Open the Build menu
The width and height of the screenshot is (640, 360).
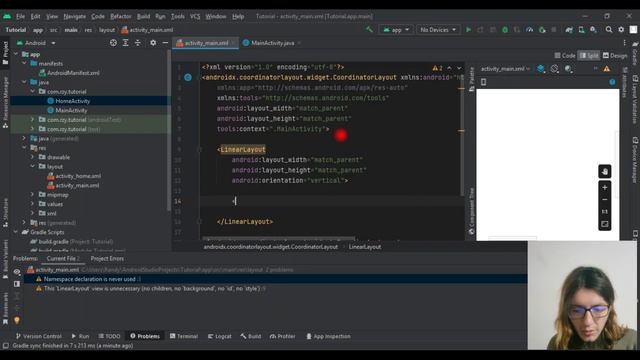pos(143,16)
